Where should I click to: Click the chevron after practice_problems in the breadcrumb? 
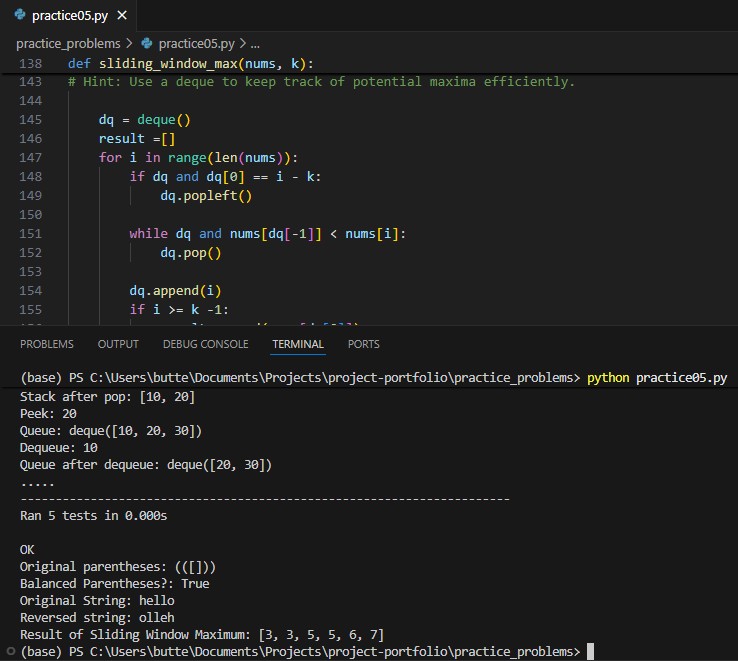tap(129, 43)
